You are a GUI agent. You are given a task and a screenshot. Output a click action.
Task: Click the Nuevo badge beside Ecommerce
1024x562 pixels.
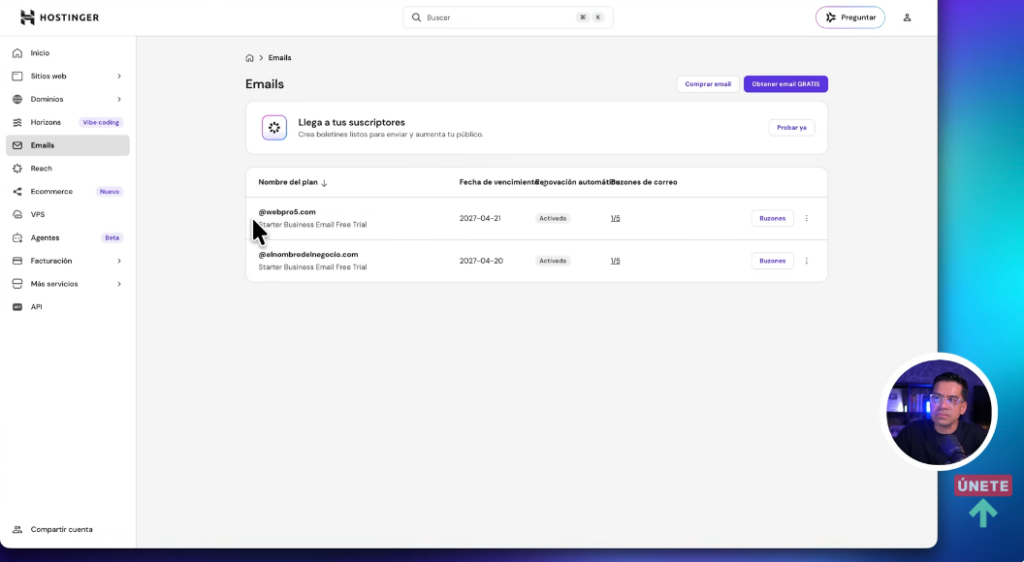point(110,192)
